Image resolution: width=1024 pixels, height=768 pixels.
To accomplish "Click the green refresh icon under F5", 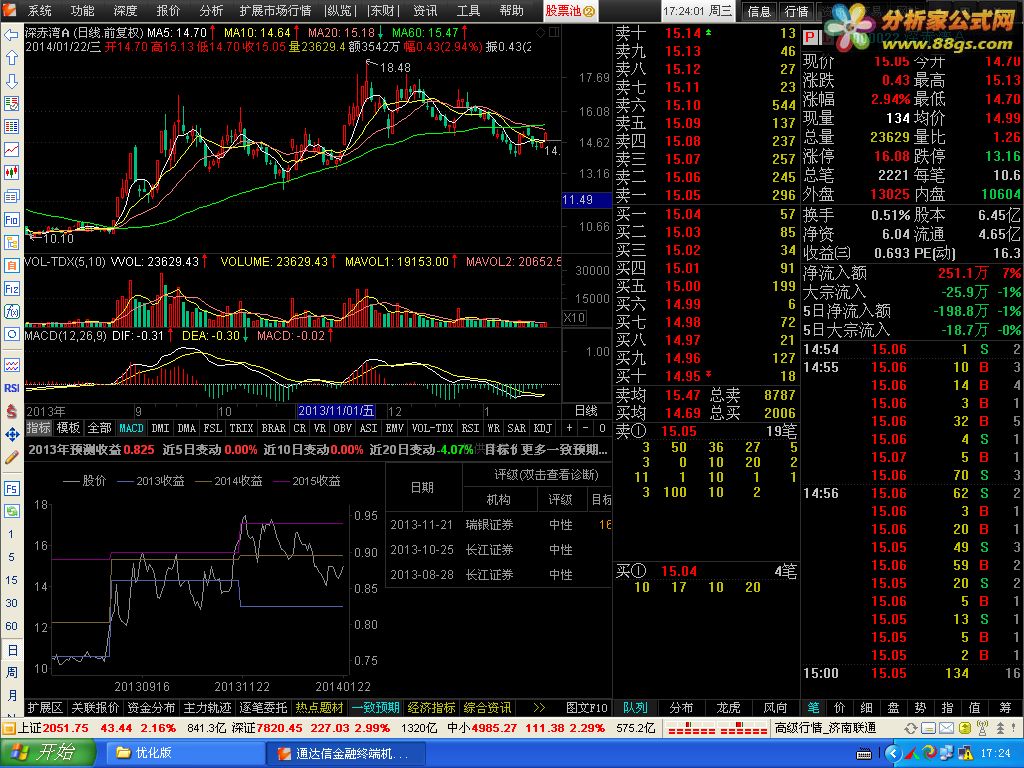I will (12, 511).
